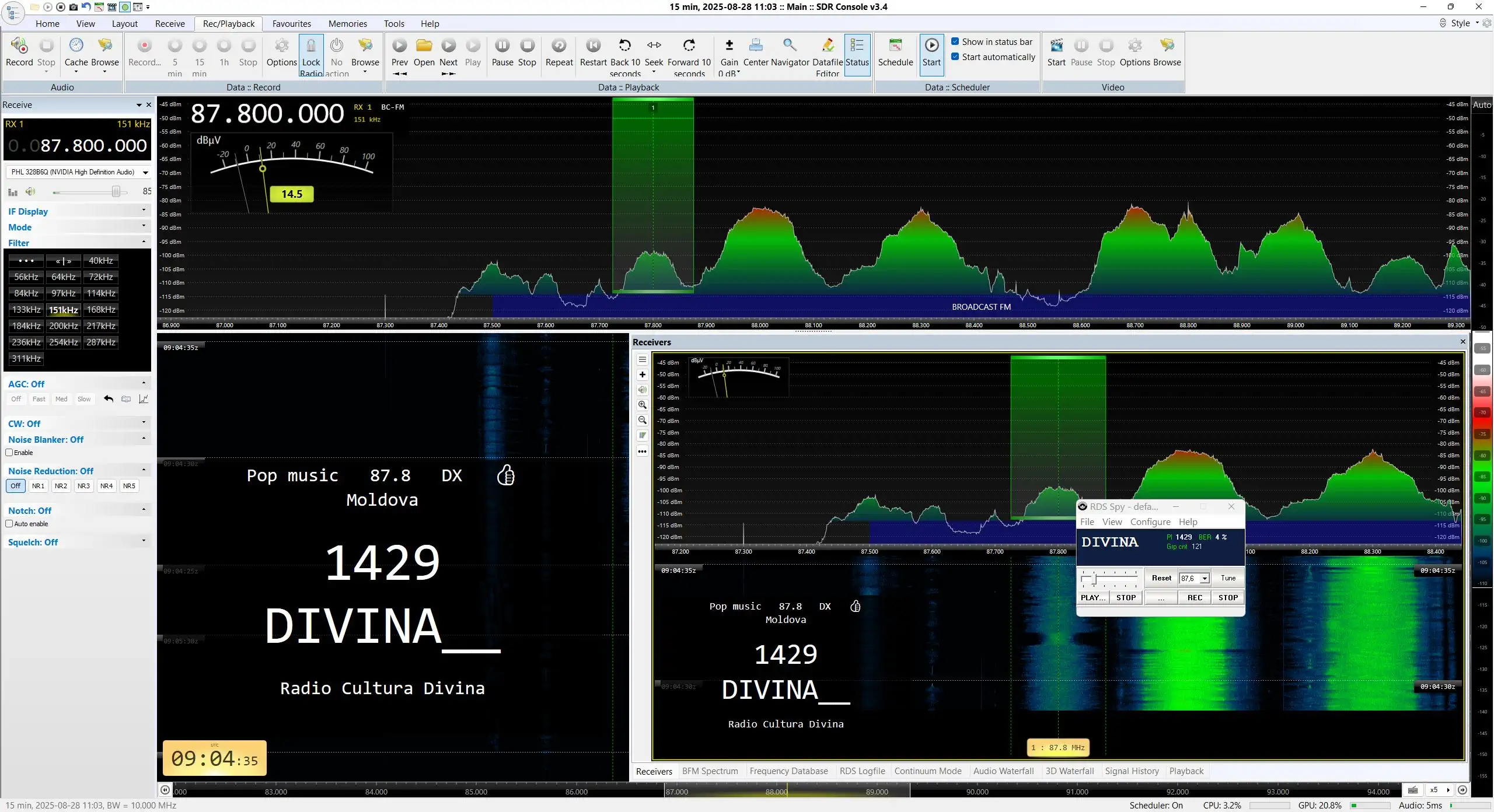
Task: Adjust the audio volume slider
Action: click(116, 192)
